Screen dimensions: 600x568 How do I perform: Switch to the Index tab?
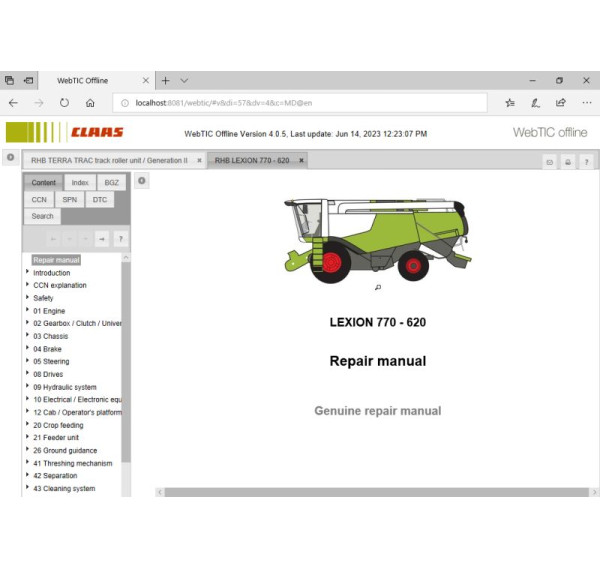pyautogui.click(x=80, y=183)
